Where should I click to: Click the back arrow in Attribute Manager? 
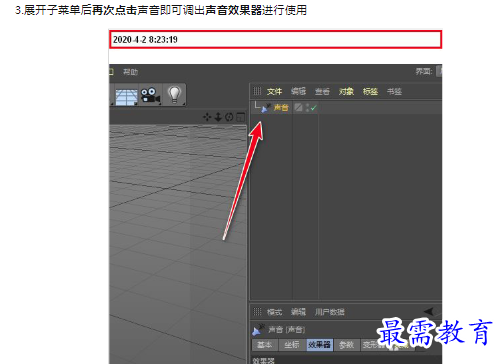pos(430,311)
